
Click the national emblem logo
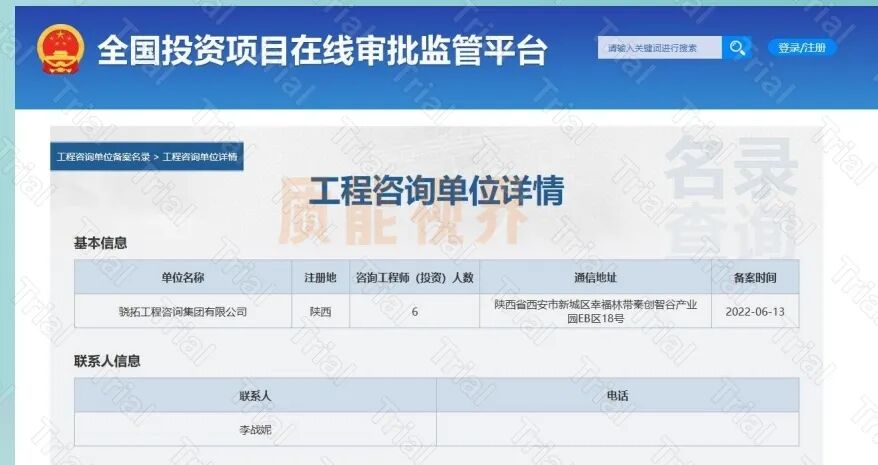click(x=60, y=50)
